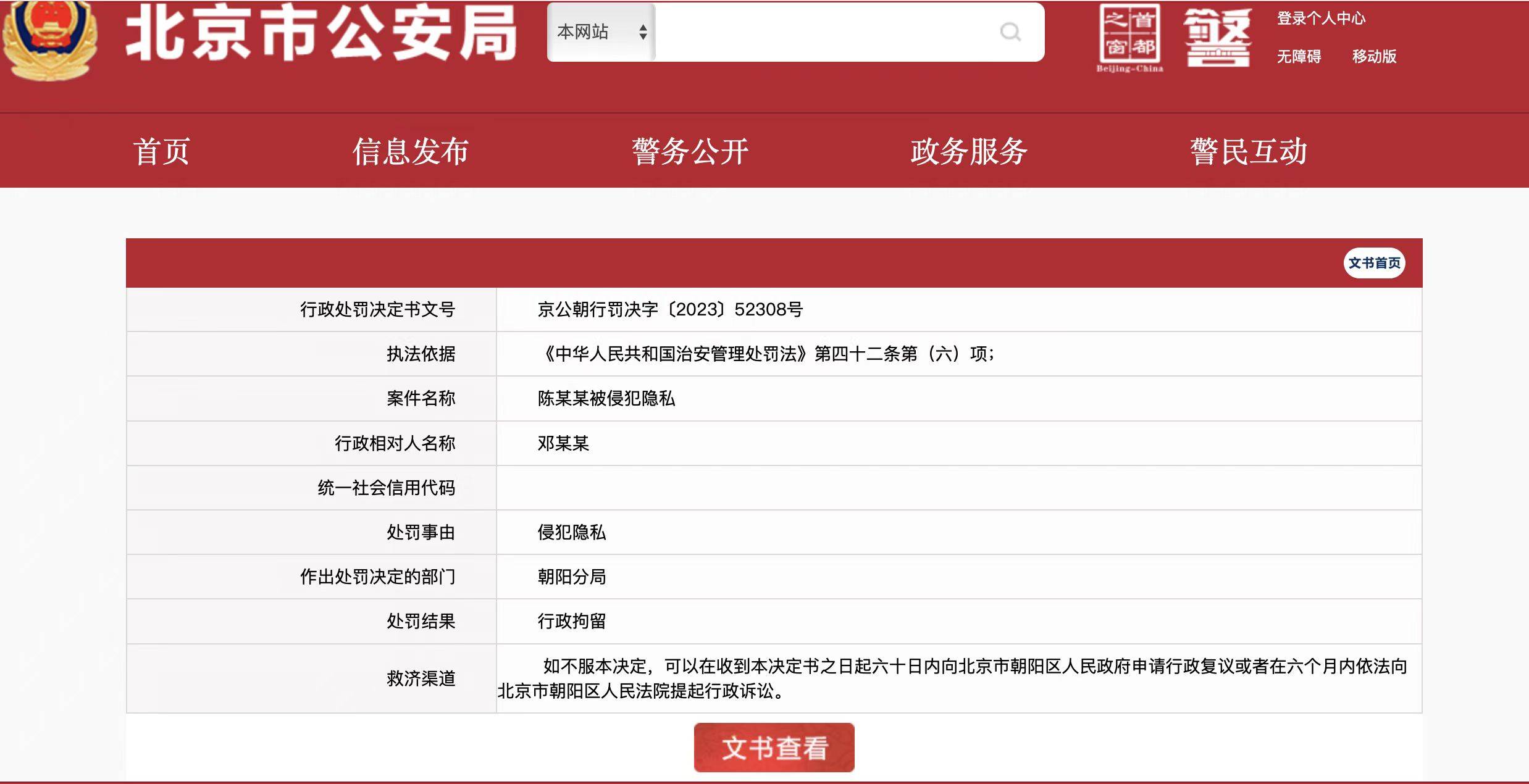Click the magnifier search icon

(x=1010, y=31)
